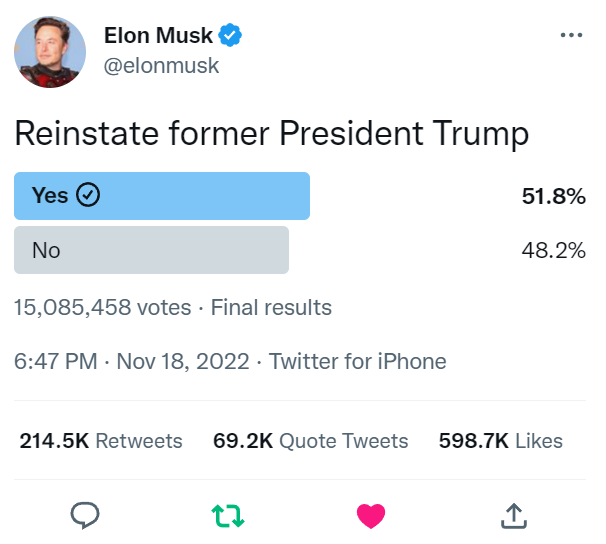View the 598.7K Likes list
Viewport: 606px width, 544px height.
(500, 441)
